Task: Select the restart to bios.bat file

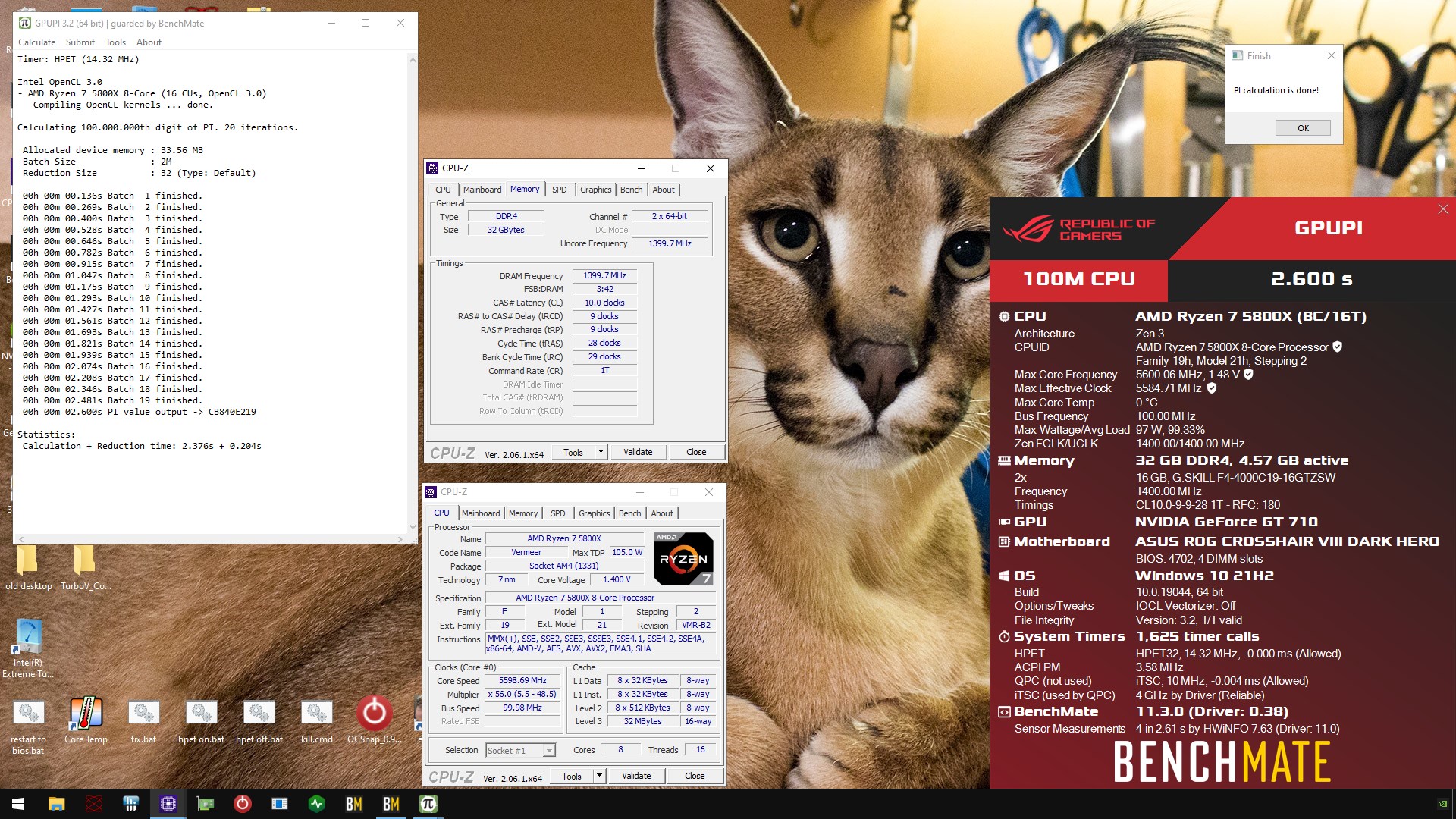Action: point(28,726)
